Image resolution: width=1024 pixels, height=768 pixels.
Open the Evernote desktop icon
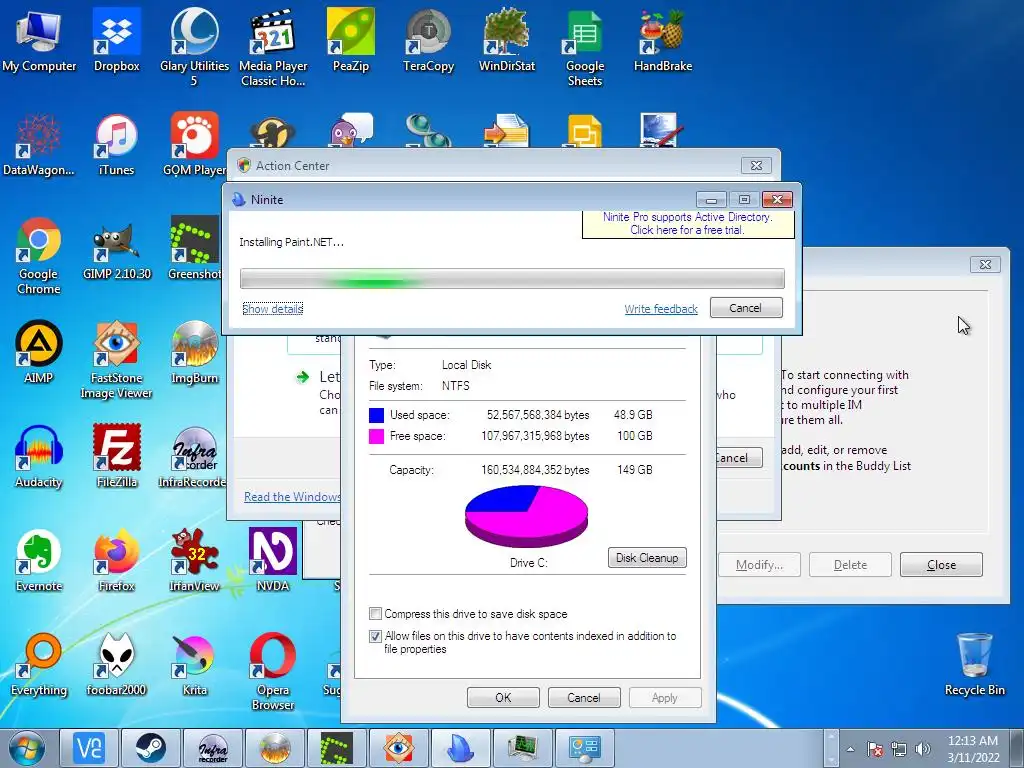pos(39,560)
